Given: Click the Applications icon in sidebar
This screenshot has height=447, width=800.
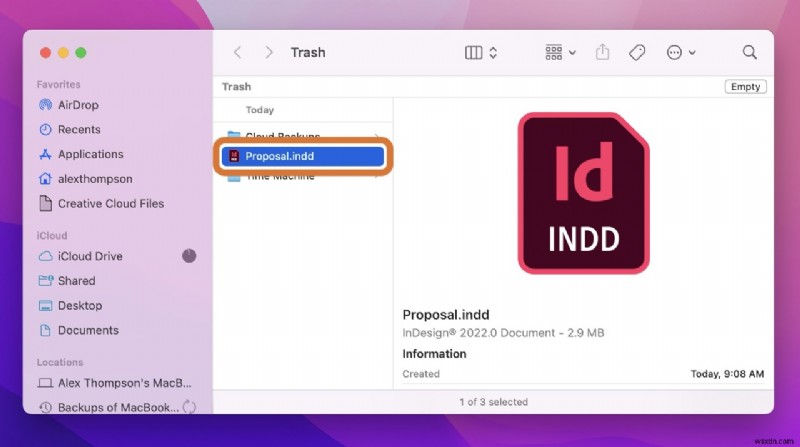Looking at the screenshot, I should (x=45, y=154).
